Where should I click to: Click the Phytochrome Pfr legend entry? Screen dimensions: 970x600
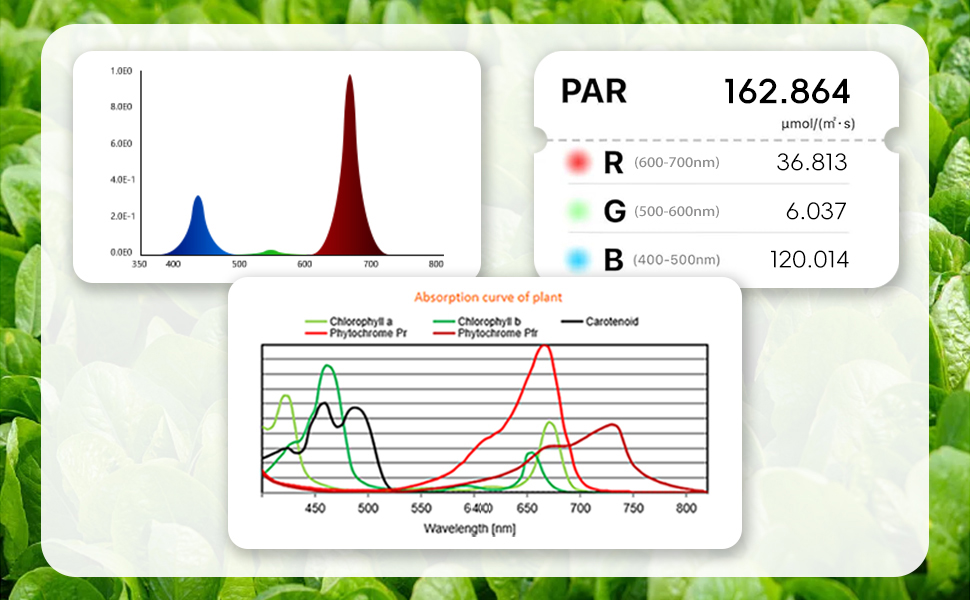tap(486, 333)
